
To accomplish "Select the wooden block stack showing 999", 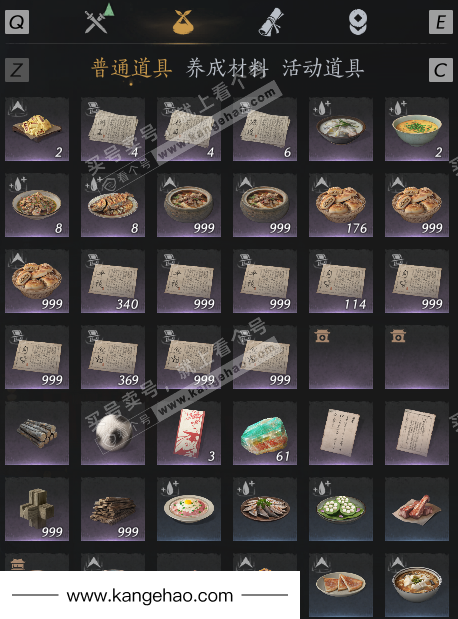I will 37,509.
